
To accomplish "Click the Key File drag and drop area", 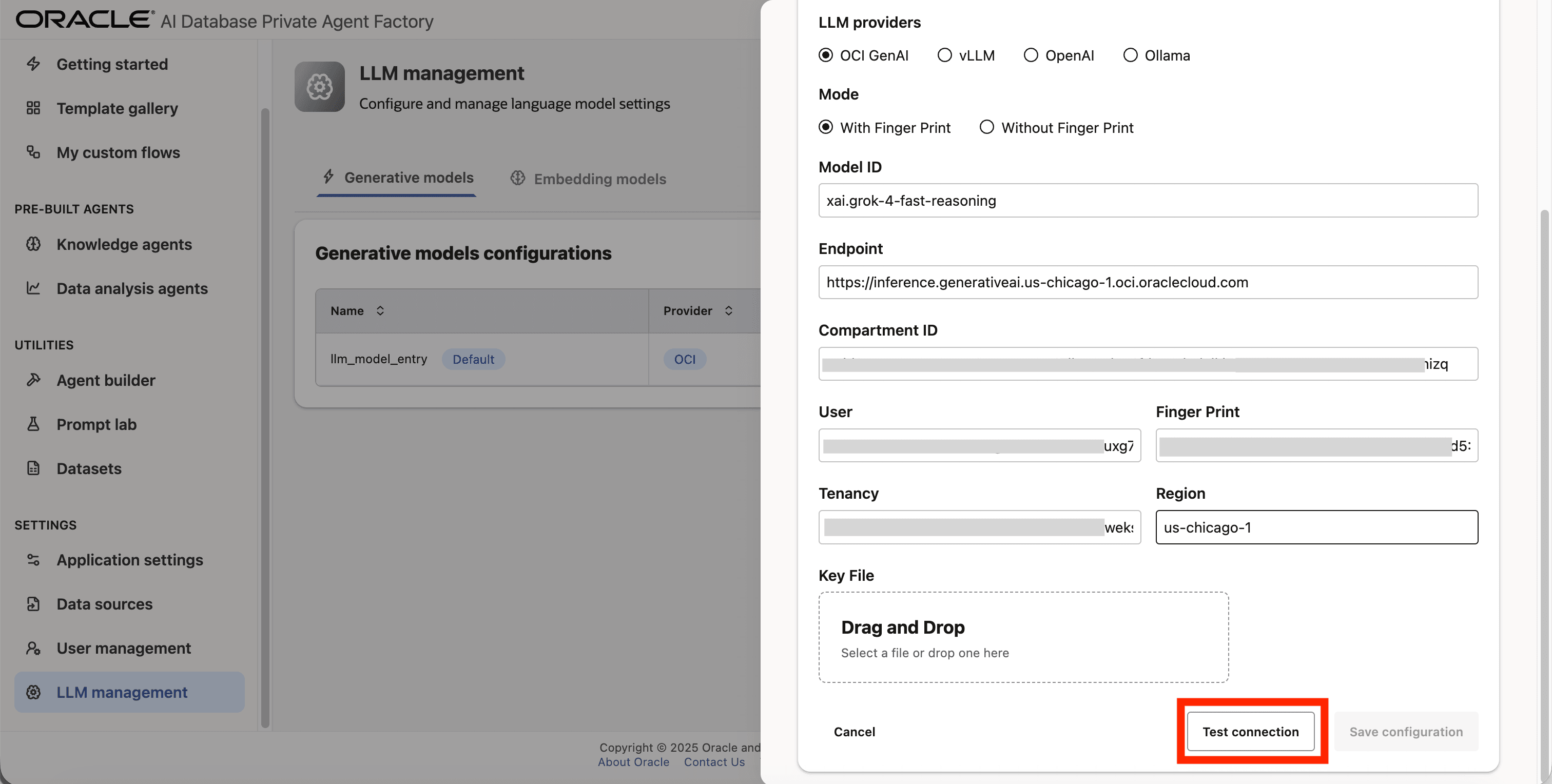I will point(1023,637).
